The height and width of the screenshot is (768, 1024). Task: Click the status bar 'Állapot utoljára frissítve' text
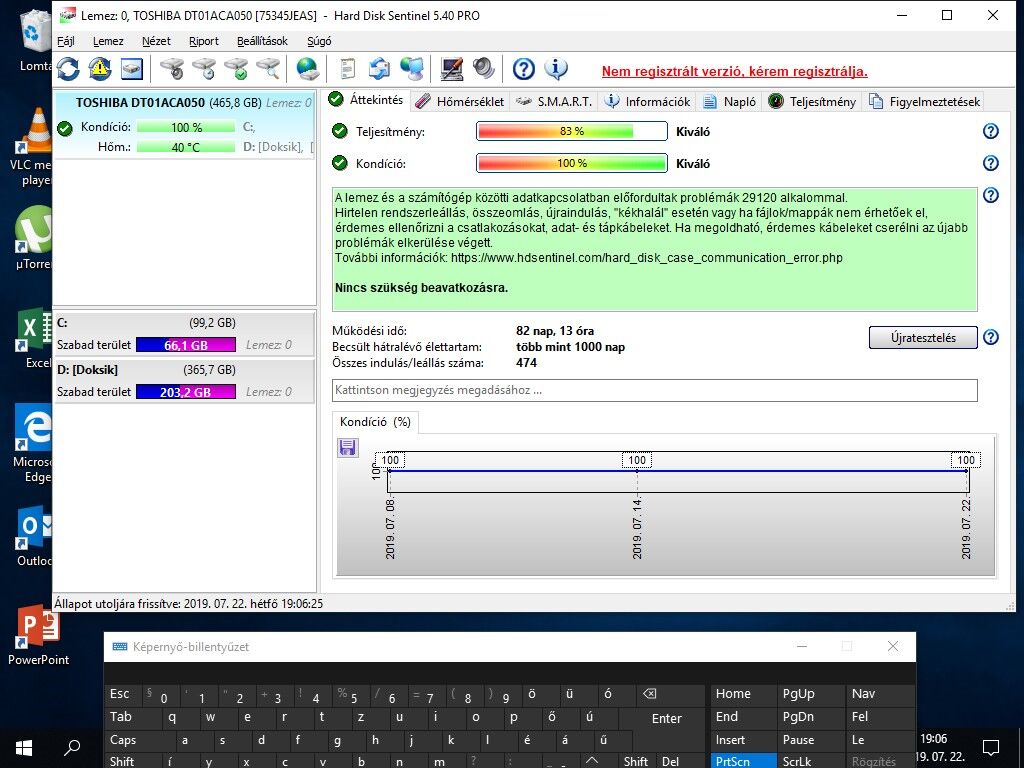coord(188,603)
